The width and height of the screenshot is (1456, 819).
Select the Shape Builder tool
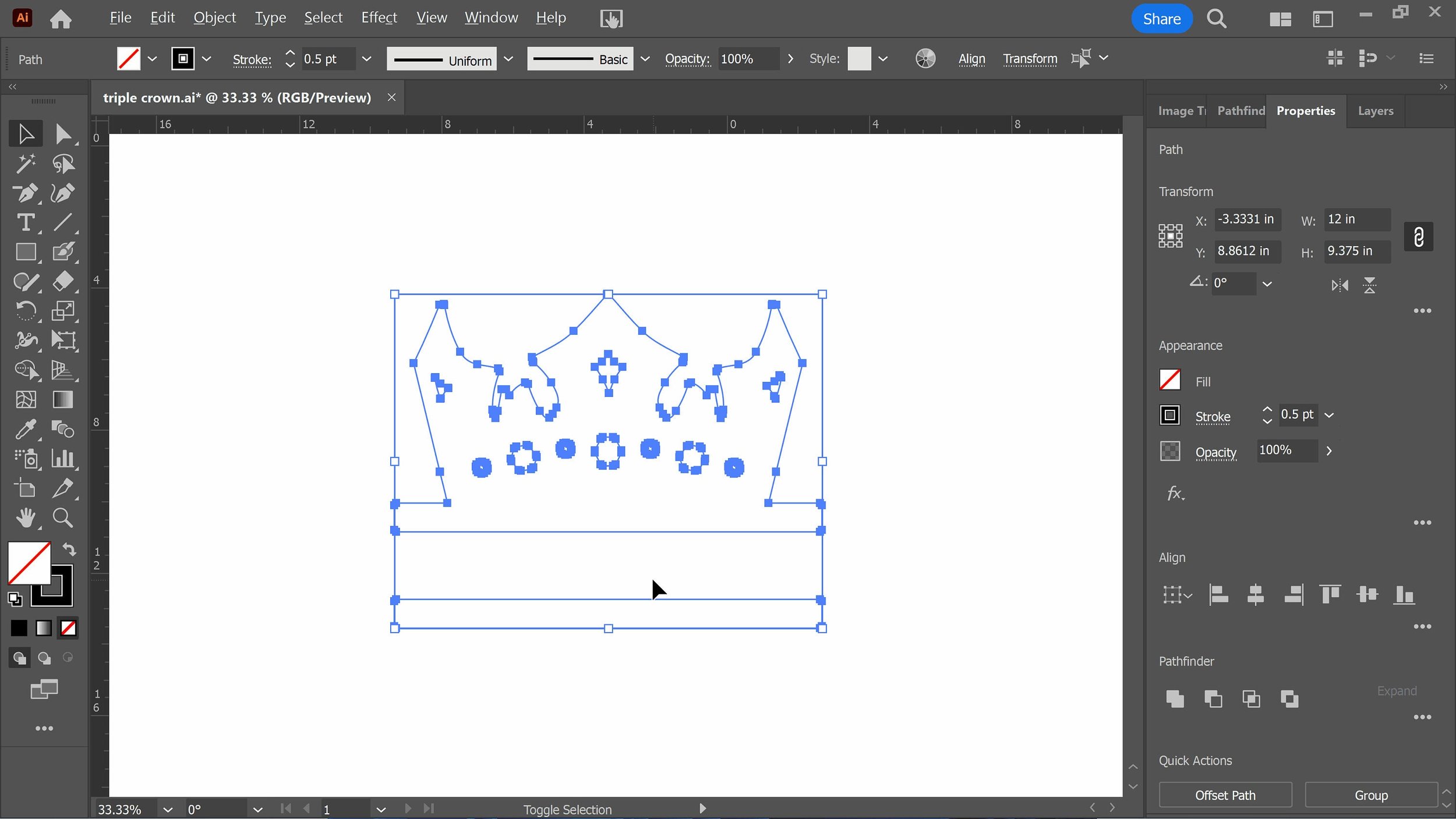pos(26,370)
